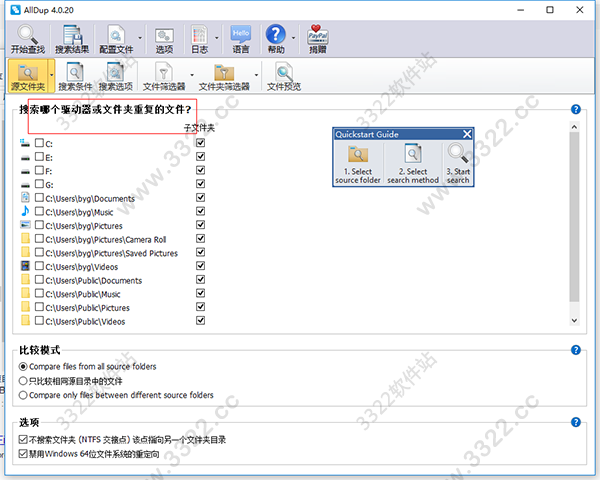Expand the 日志 dropdown arrow
This screenshot has height=480, width=600.
point(217,38)
